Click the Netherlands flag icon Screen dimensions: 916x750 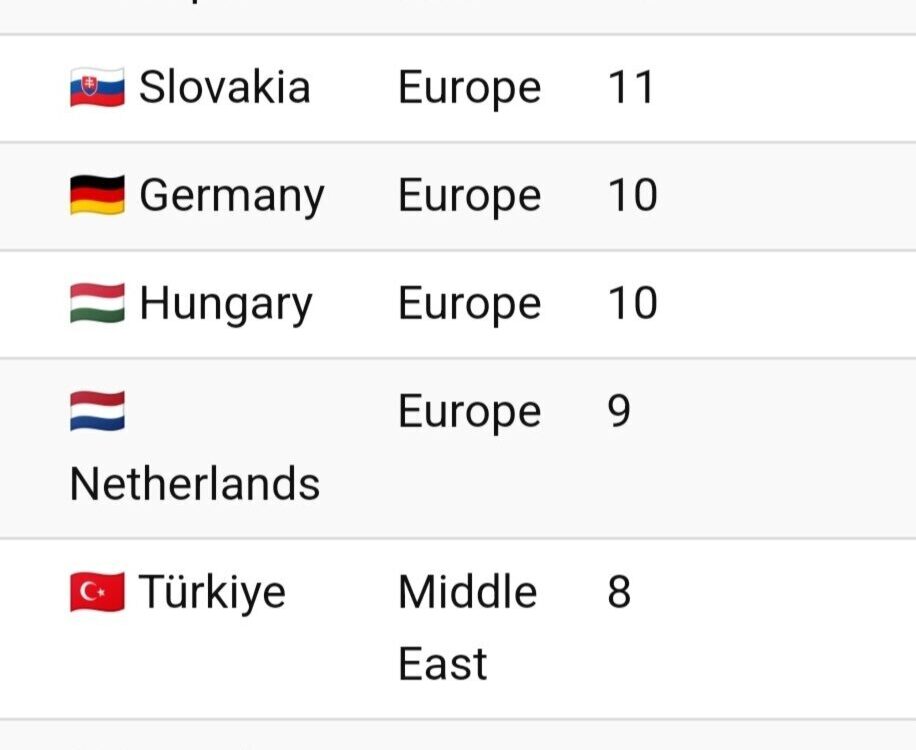pyautogui.click(x=97, y=411)
